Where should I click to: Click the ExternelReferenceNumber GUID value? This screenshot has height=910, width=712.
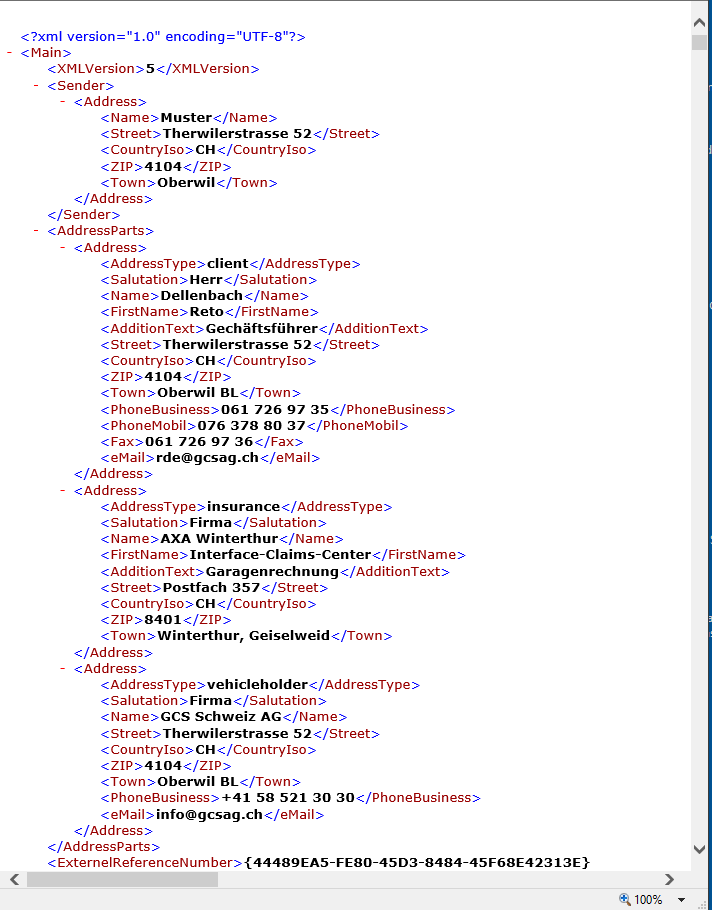click(x=417, y=862)
